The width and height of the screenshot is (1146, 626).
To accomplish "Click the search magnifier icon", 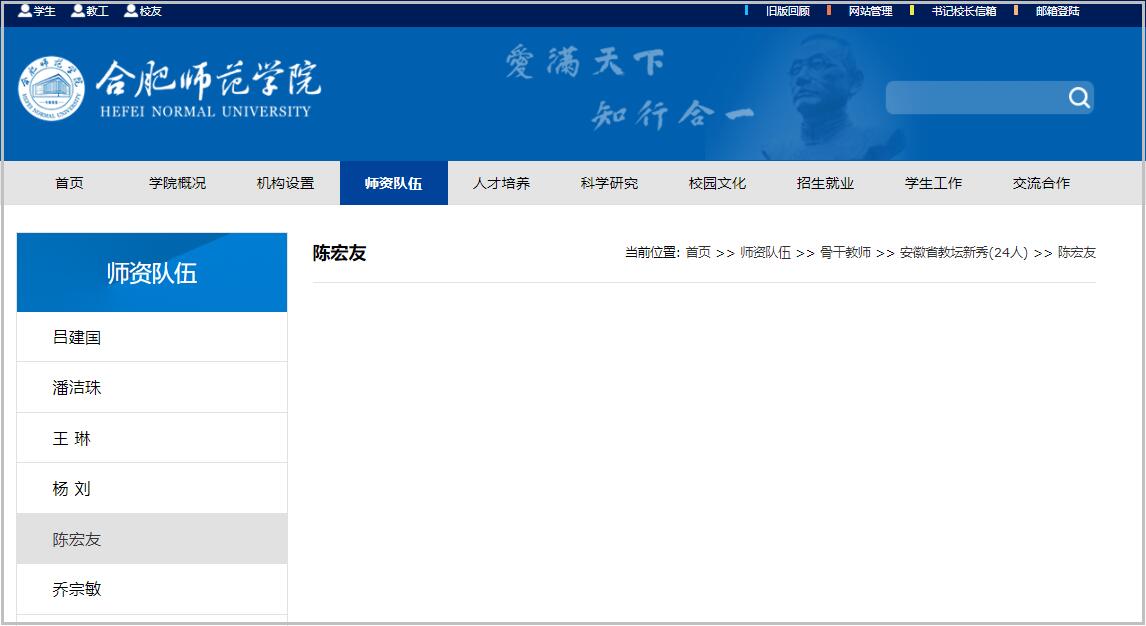I will click(x=1079, y=97).
